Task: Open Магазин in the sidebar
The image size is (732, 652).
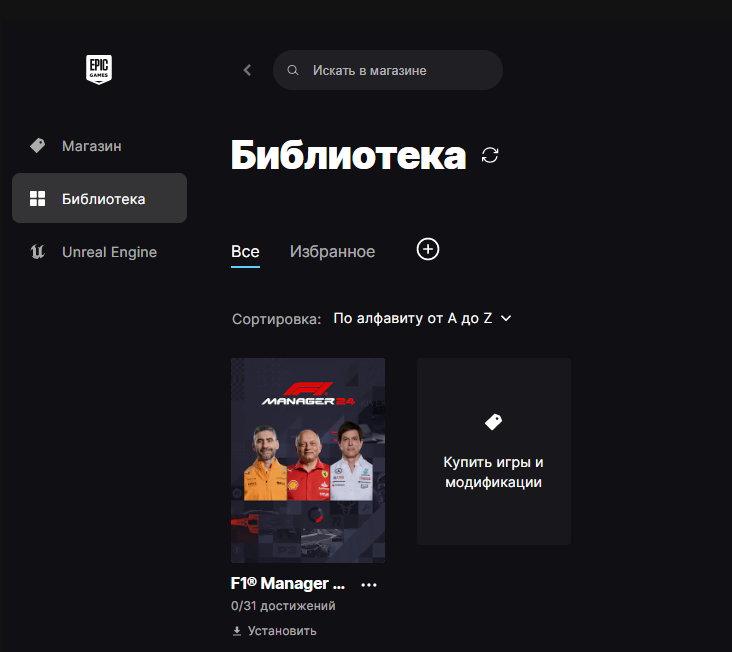Action: tap(99, 146)
